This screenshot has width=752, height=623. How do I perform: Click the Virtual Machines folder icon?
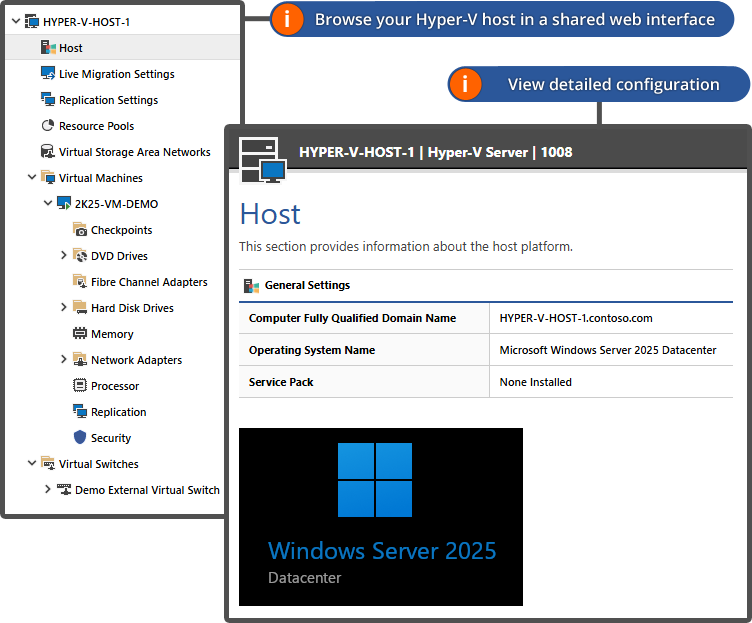coord(48,177)
